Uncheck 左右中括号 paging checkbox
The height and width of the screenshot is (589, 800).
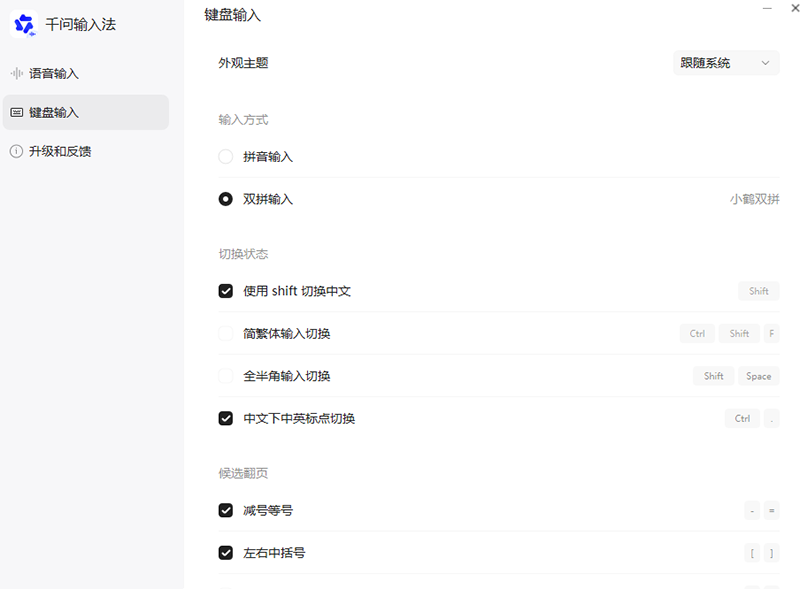226,552
